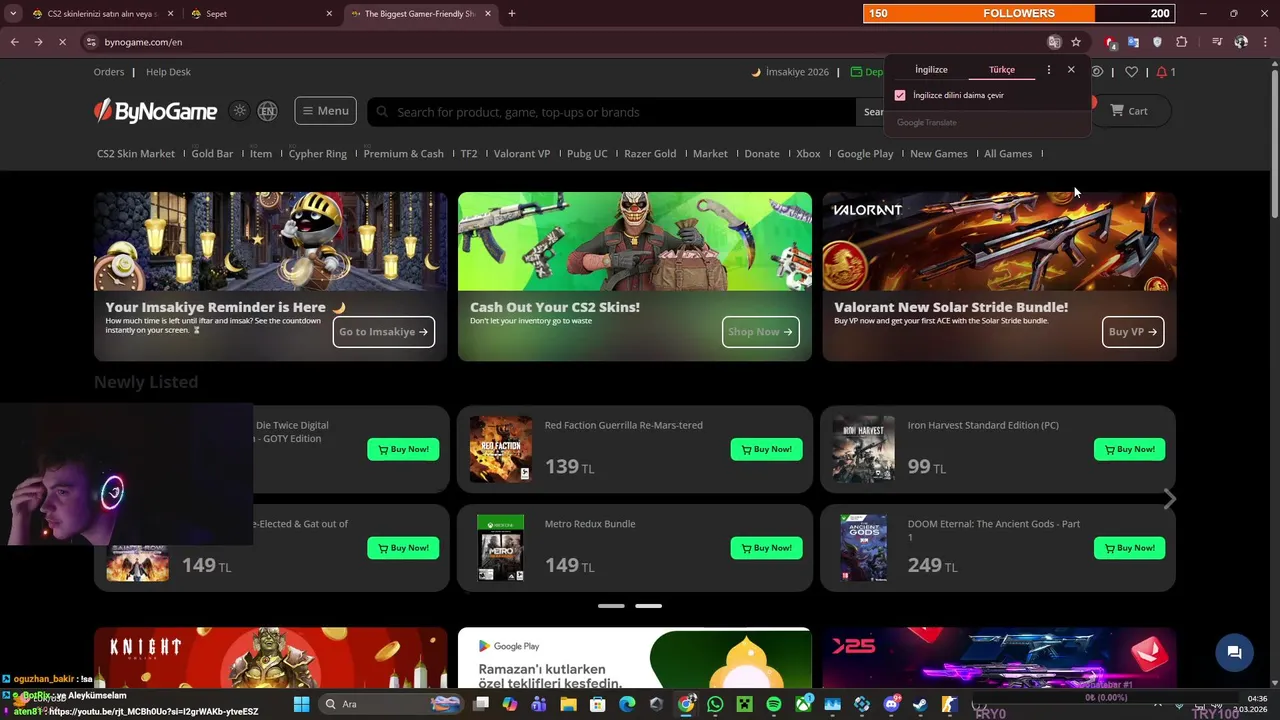Screen dimensions: 1280x720
Task: Click Buy VP on Valorant banner
Action: click(x=1133, y=332)
